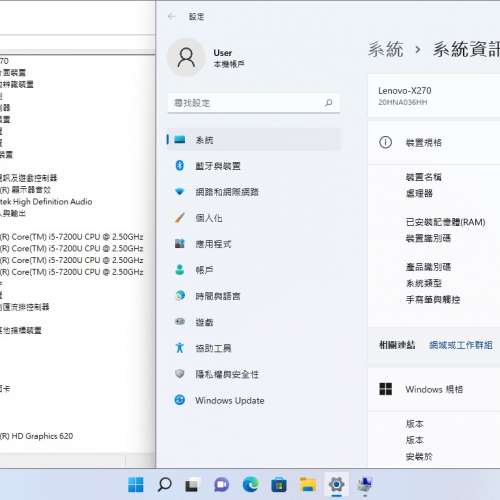Select Intel HD Graphics 620 device
The image size is (500, 500).
coord(36,436)
